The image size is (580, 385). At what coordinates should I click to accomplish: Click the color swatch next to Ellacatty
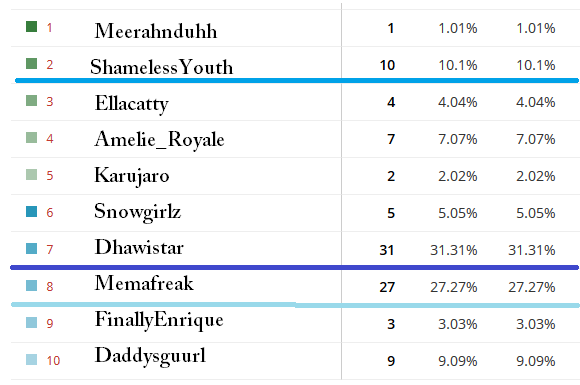pos(31,101)
